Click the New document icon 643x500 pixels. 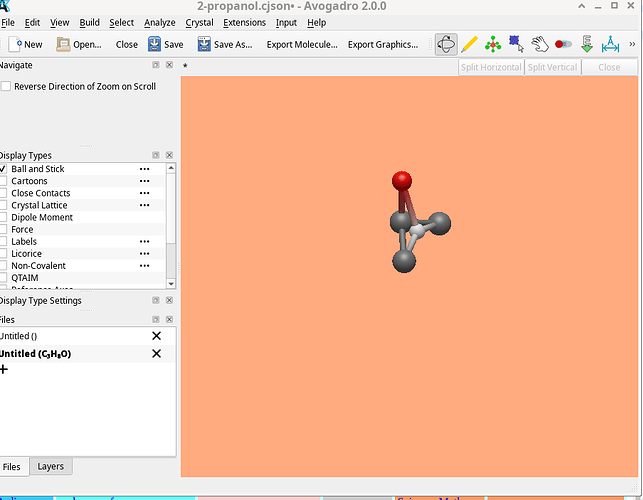pyautogui.click(x=15, y=44)
